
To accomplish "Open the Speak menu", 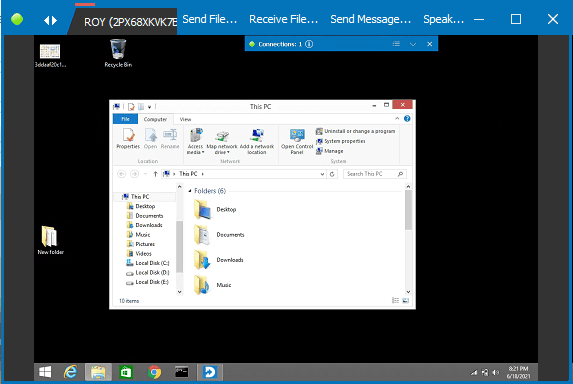I will pyautogui.click(x=443, y=19).
